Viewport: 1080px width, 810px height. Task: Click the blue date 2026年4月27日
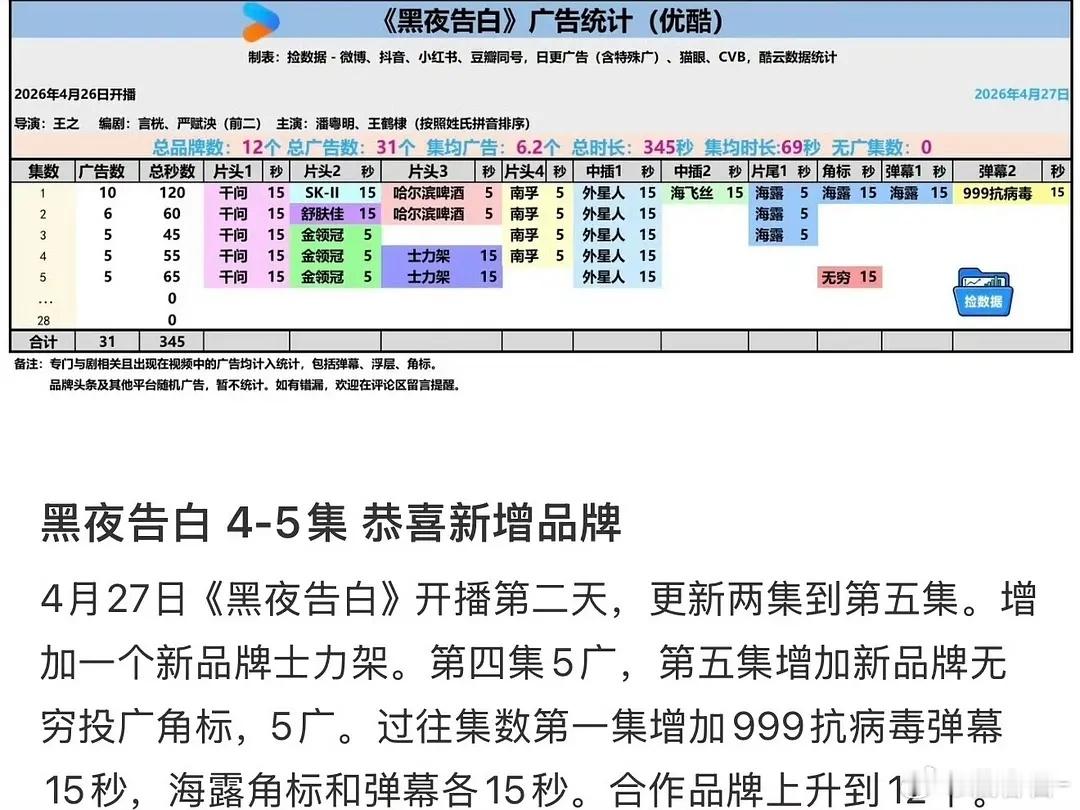1022,94
